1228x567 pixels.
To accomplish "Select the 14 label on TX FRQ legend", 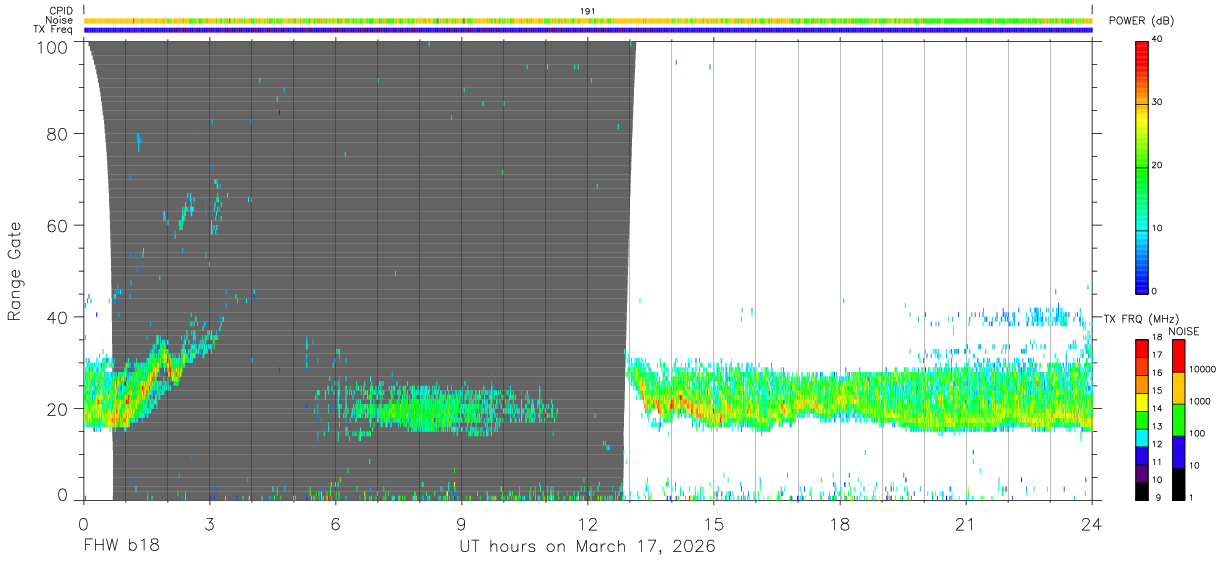I will [1157, 410].
